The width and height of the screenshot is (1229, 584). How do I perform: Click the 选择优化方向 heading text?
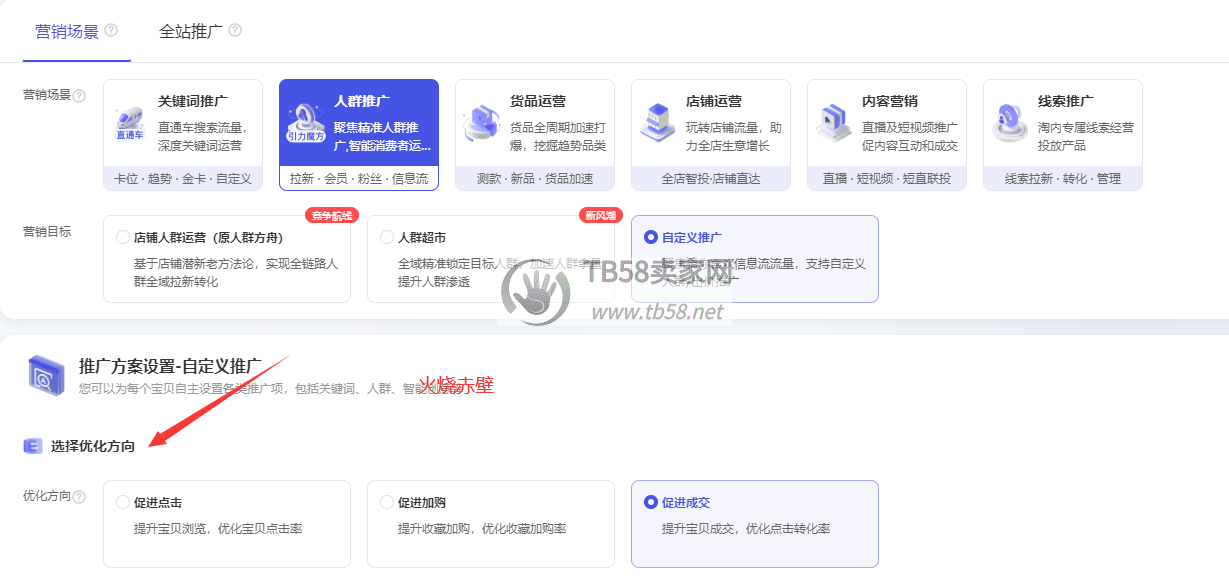pos(93,446)
